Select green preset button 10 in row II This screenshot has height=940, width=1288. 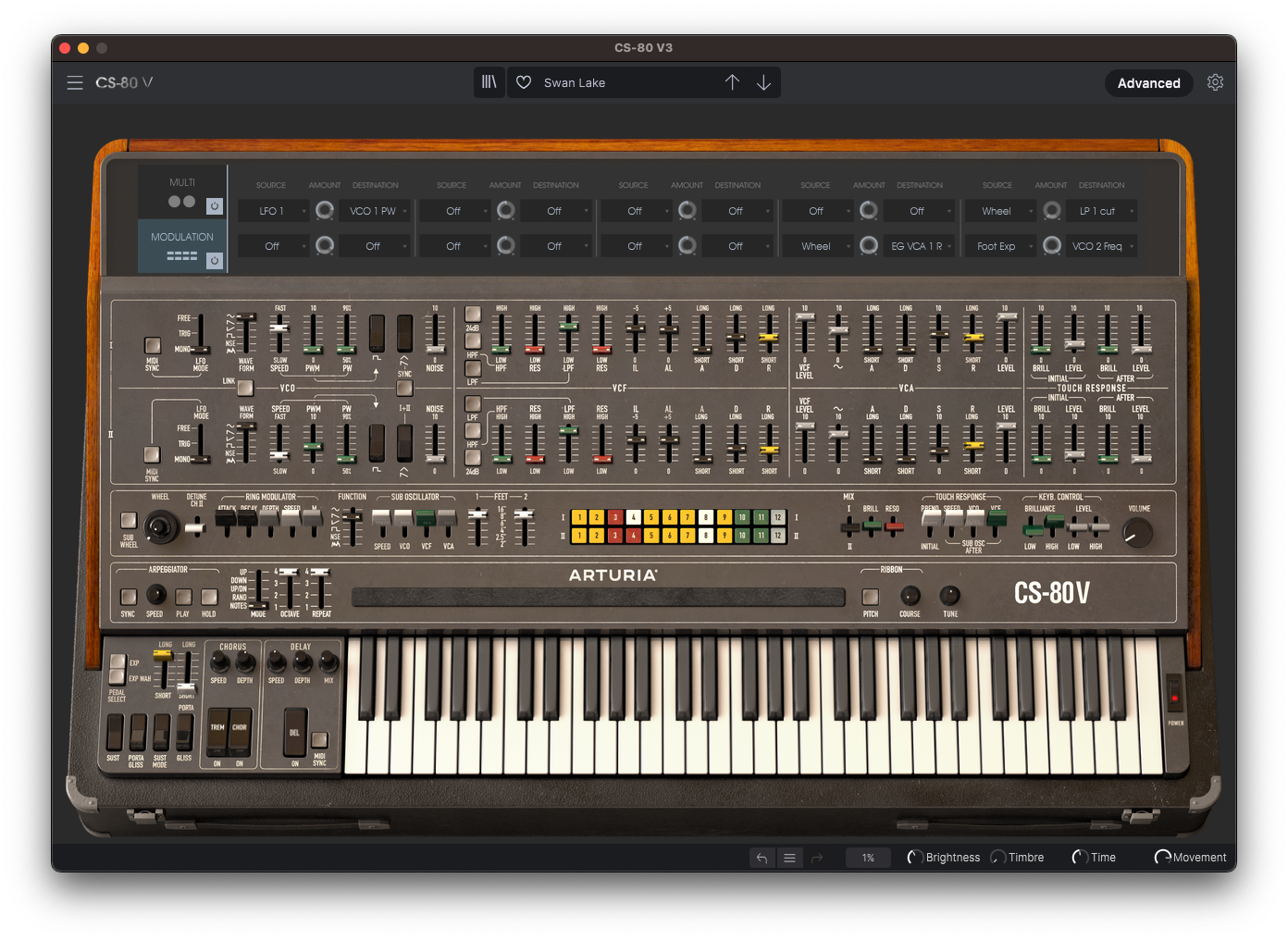pos(742,536)
